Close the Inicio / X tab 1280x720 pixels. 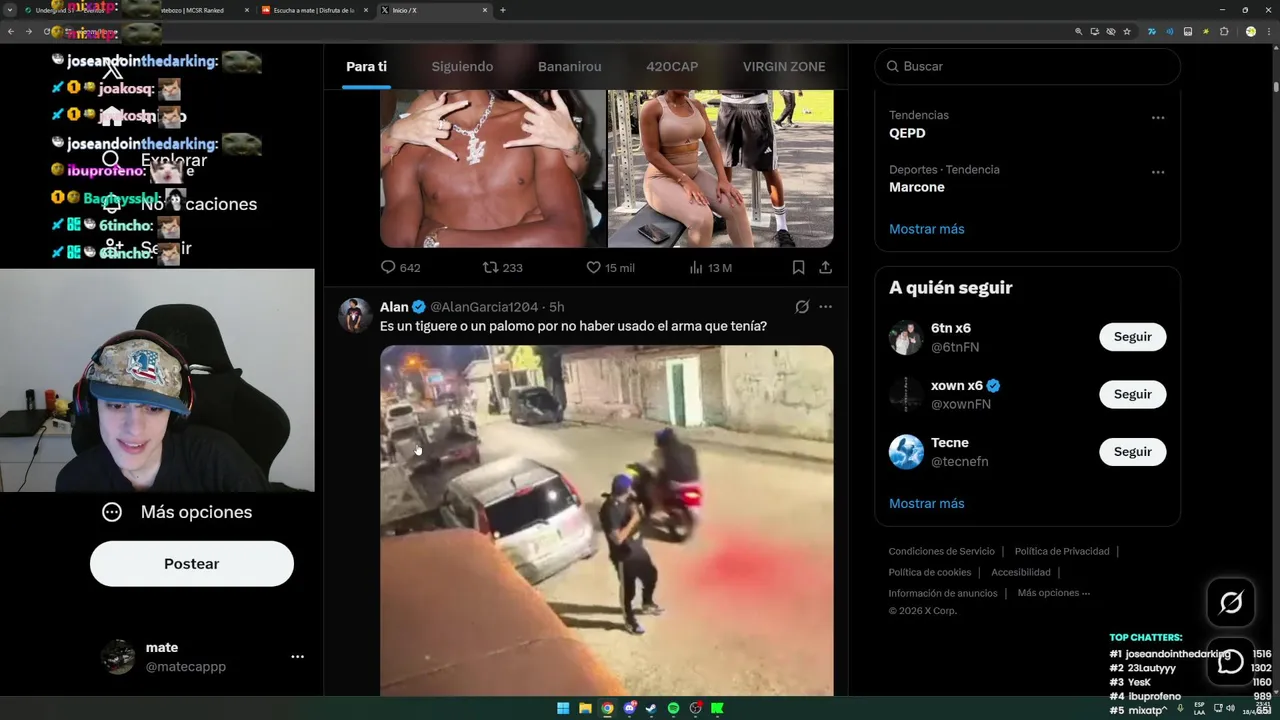coord(485,10)
